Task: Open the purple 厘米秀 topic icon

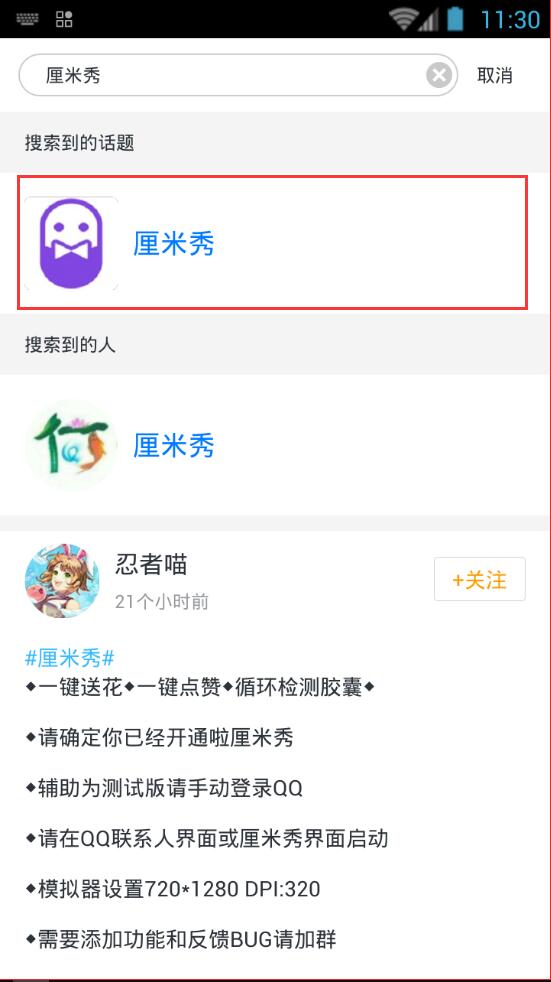Action: coord(71,243)
